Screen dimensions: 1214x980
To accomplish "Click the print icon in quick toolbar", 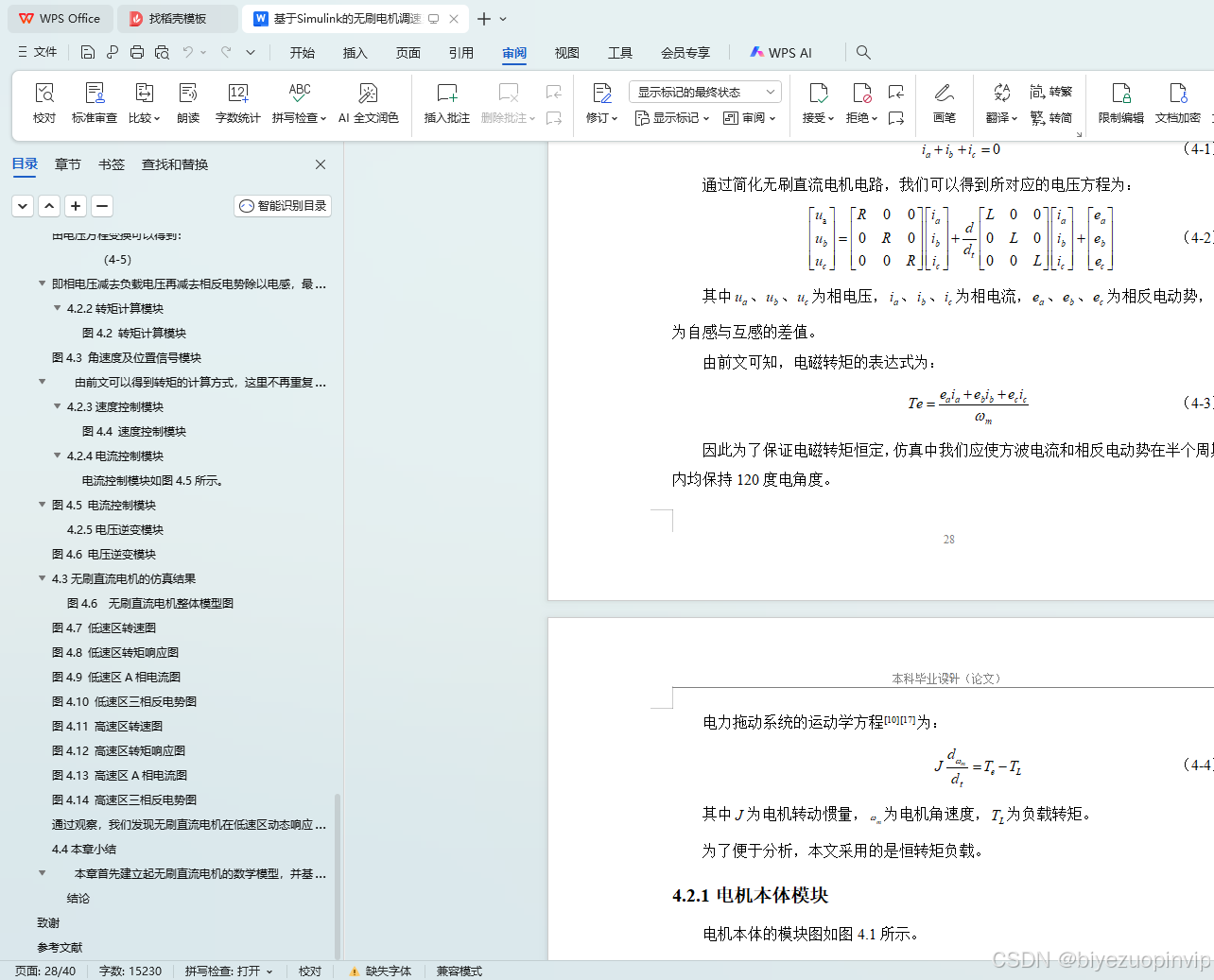I will pos(137,52).
